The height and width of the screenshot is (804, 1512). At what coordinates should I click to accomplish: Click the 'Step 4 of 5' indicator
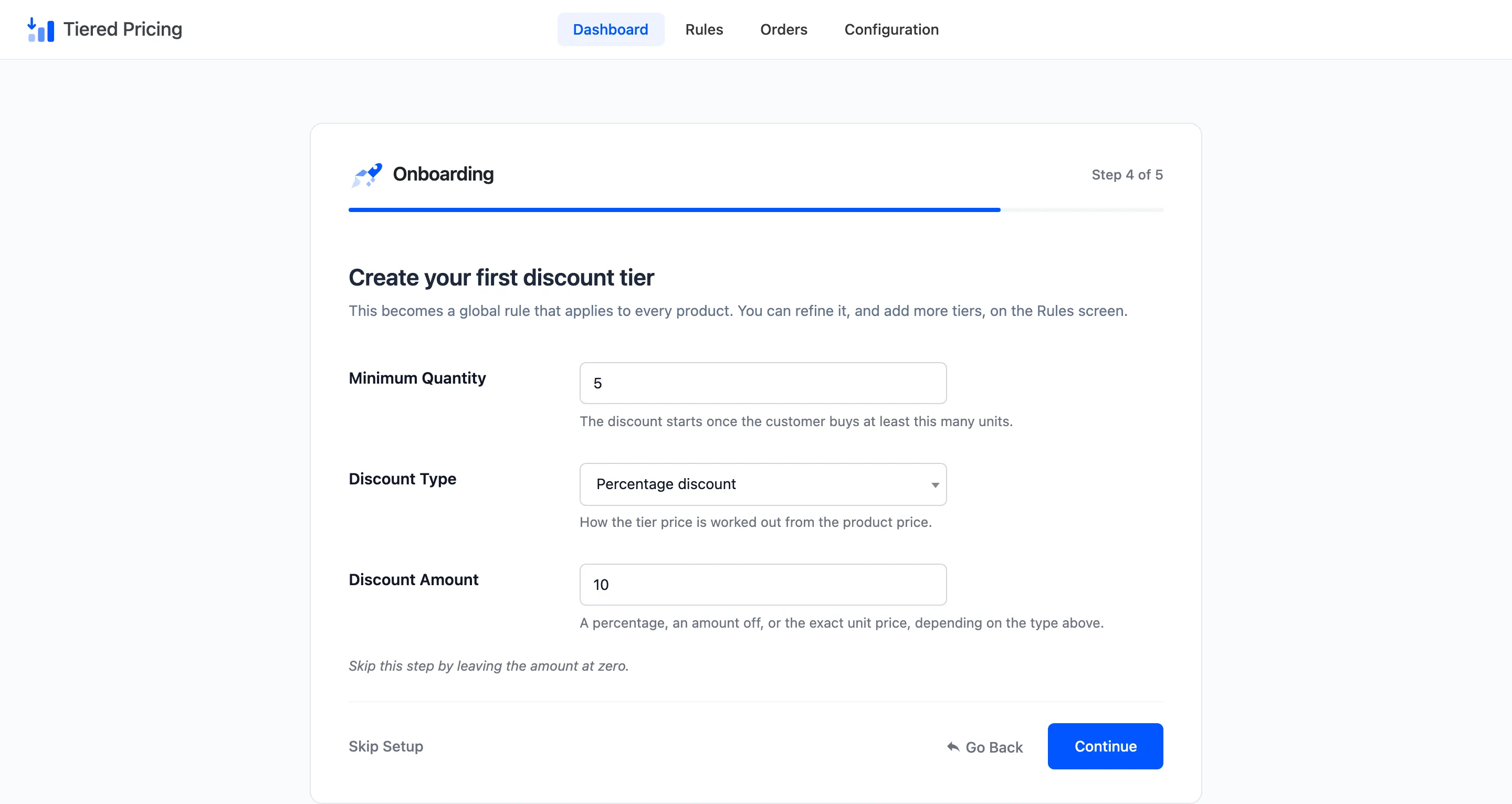[x=1127, y=175]
